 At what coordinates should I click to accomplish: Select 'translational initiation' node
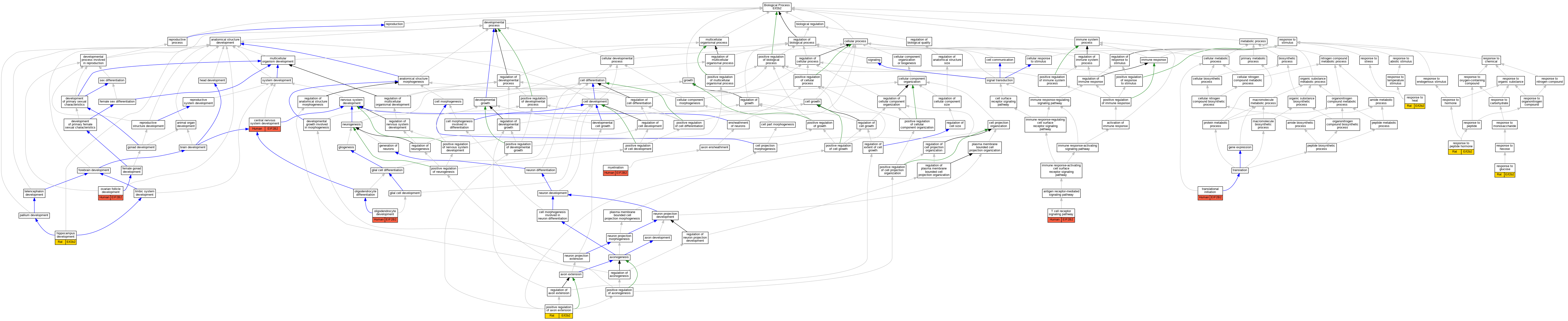pos(1210,193)
